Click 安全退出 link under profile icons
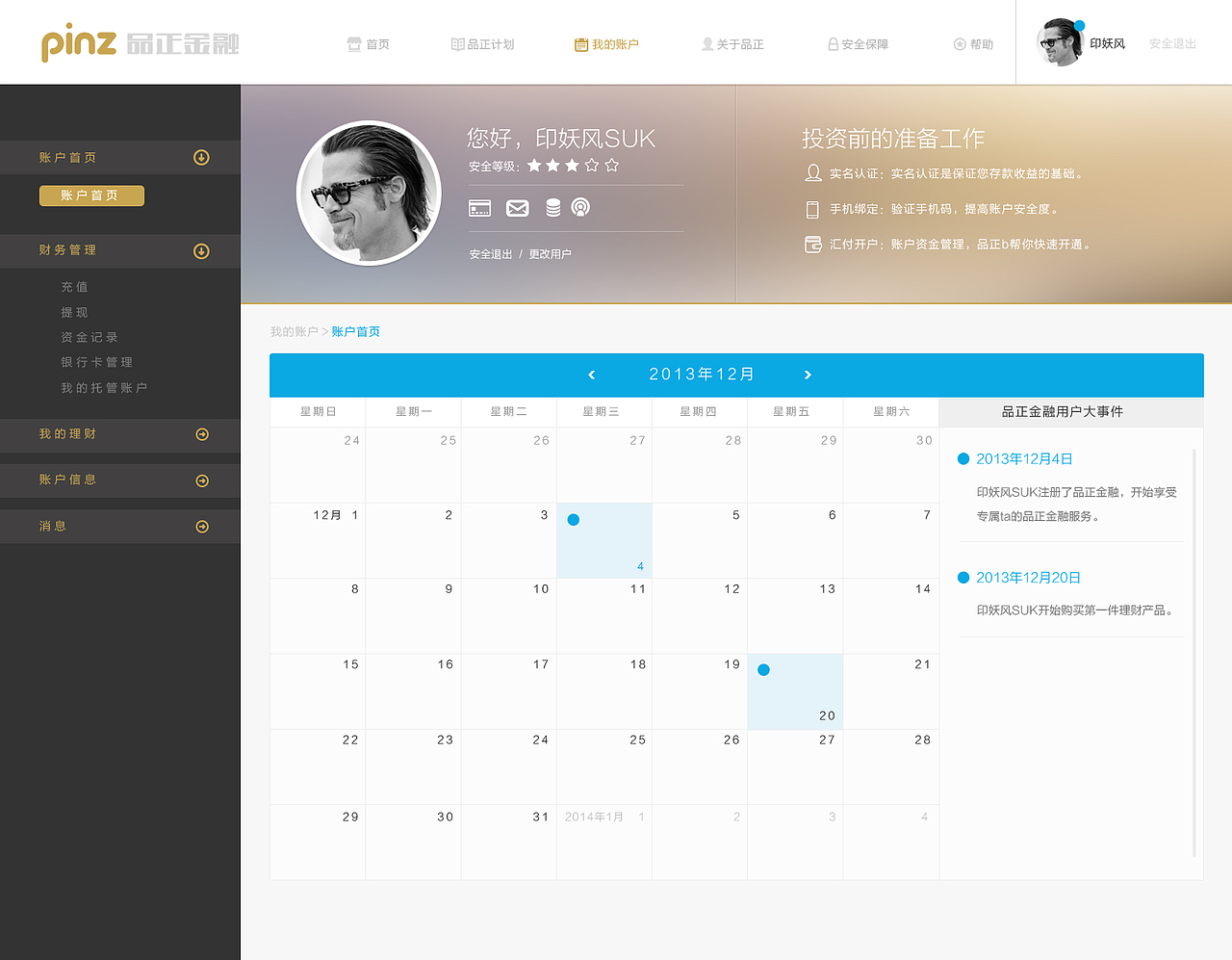1232x960 pixels. (x=491, y=254)
